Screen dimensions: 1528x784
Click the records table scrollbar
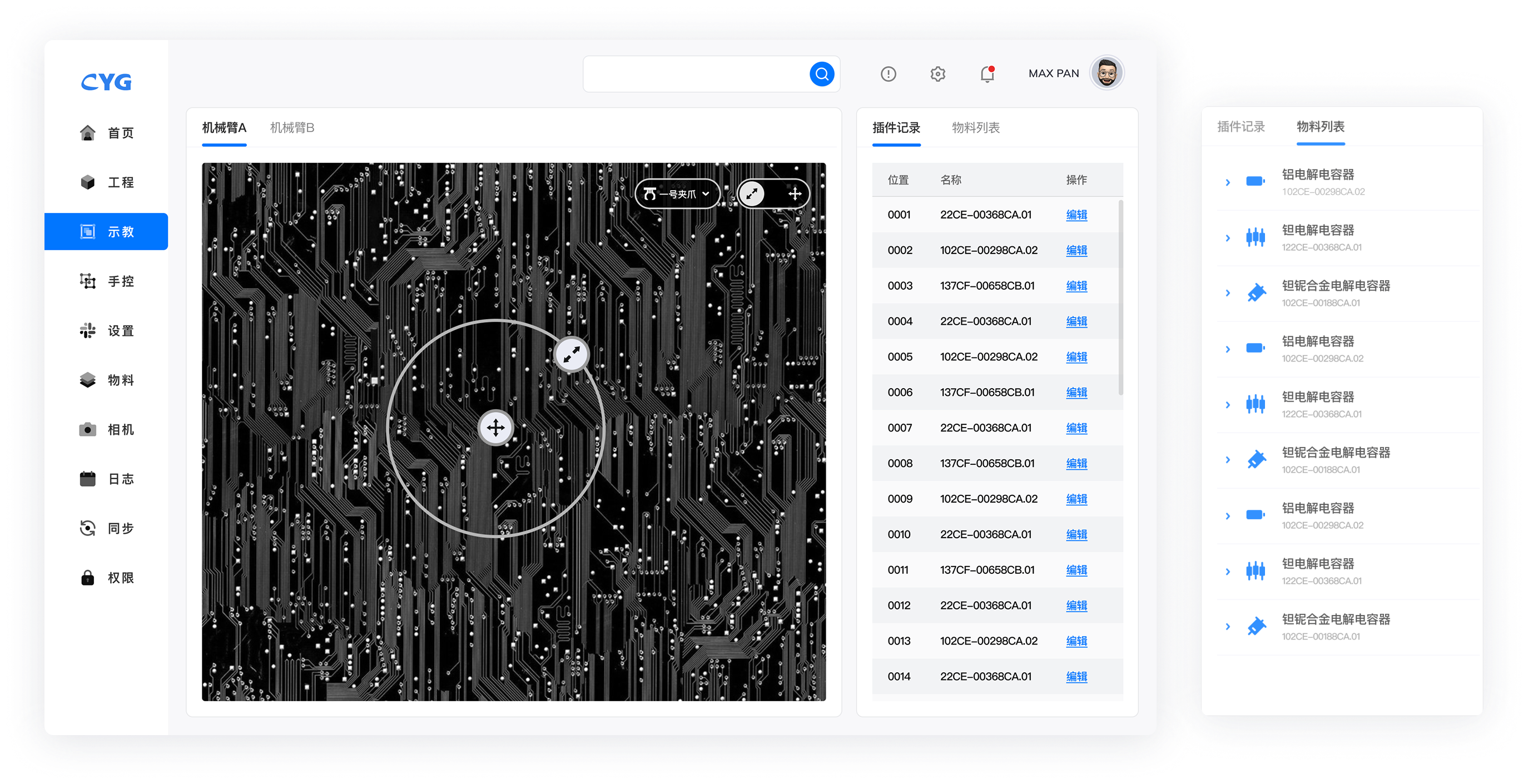click(1120, 297)
